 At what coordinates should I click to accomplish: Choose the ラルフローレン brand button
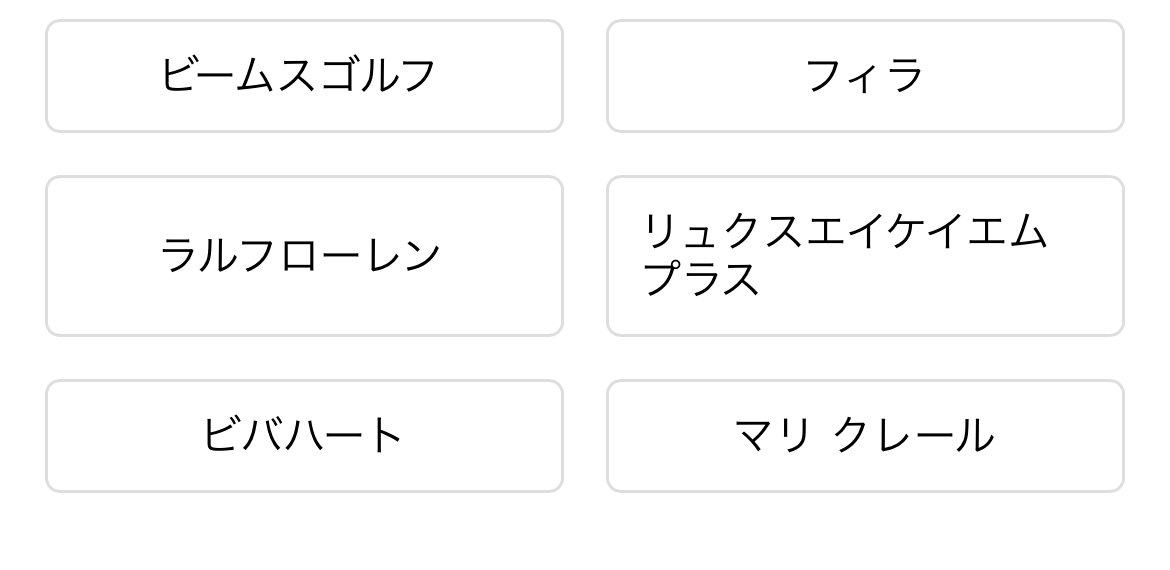[304, 256]
